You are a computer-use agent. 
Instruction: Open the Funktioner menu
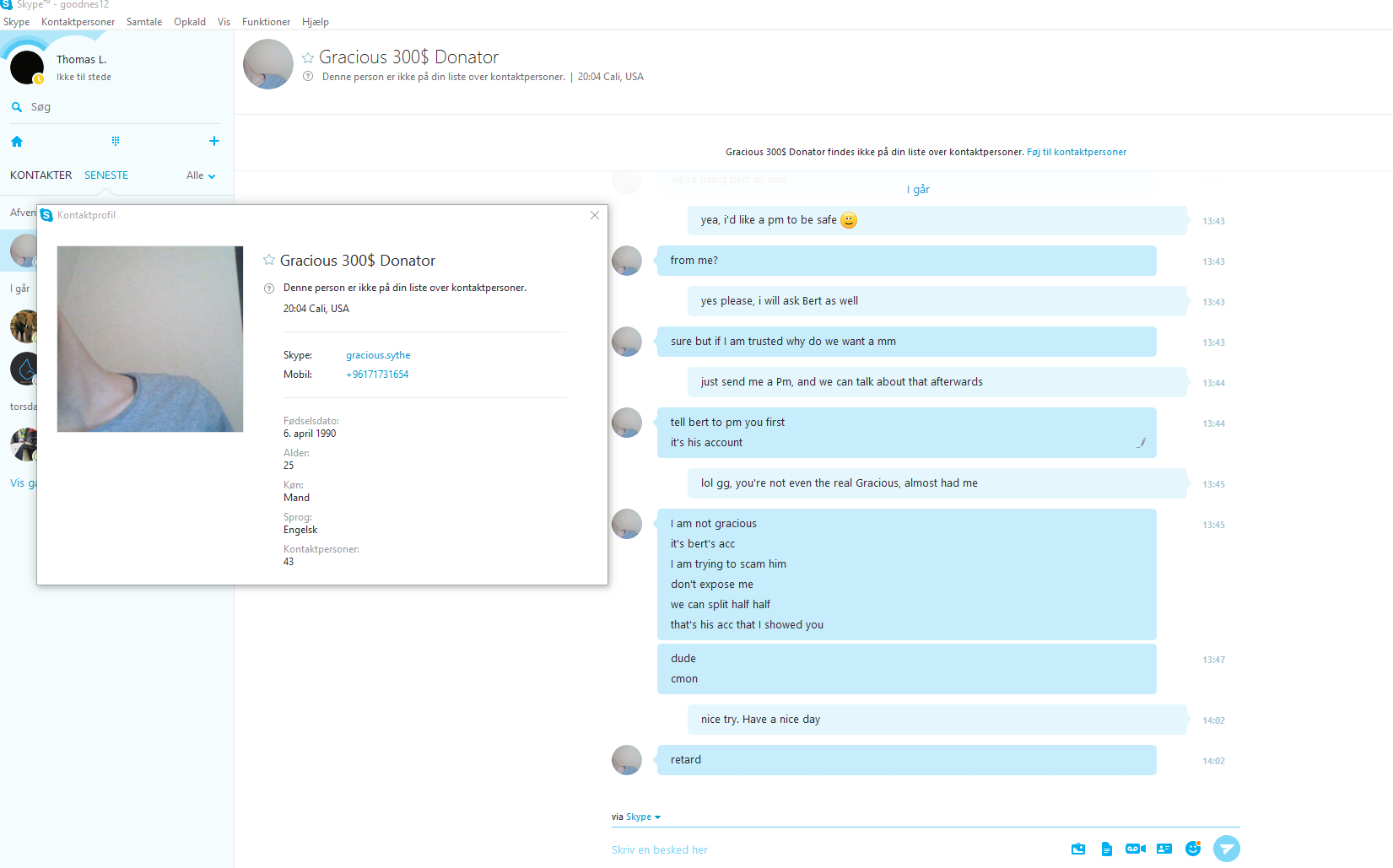point(266,22)
